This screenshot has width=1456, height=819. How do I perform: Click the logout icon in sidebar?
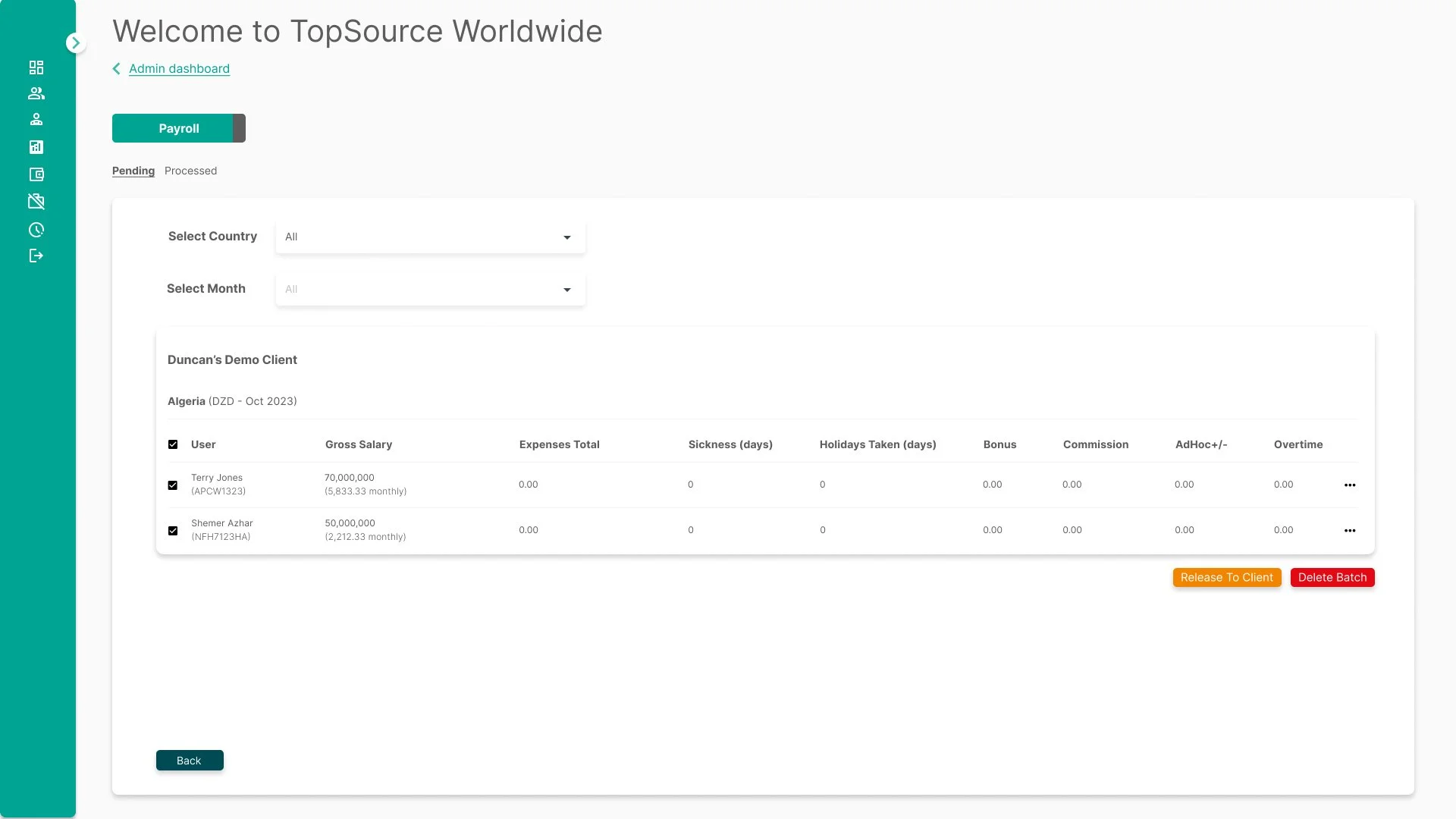click(36, 256)
